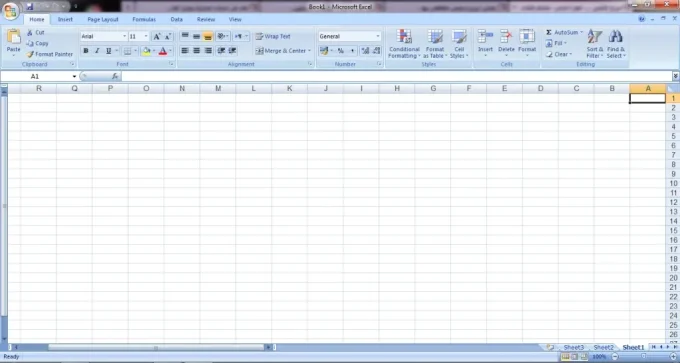Click inside the formula bar
Image resolution: width=680 pixels, height=363 pixels.
coord(396,76)
